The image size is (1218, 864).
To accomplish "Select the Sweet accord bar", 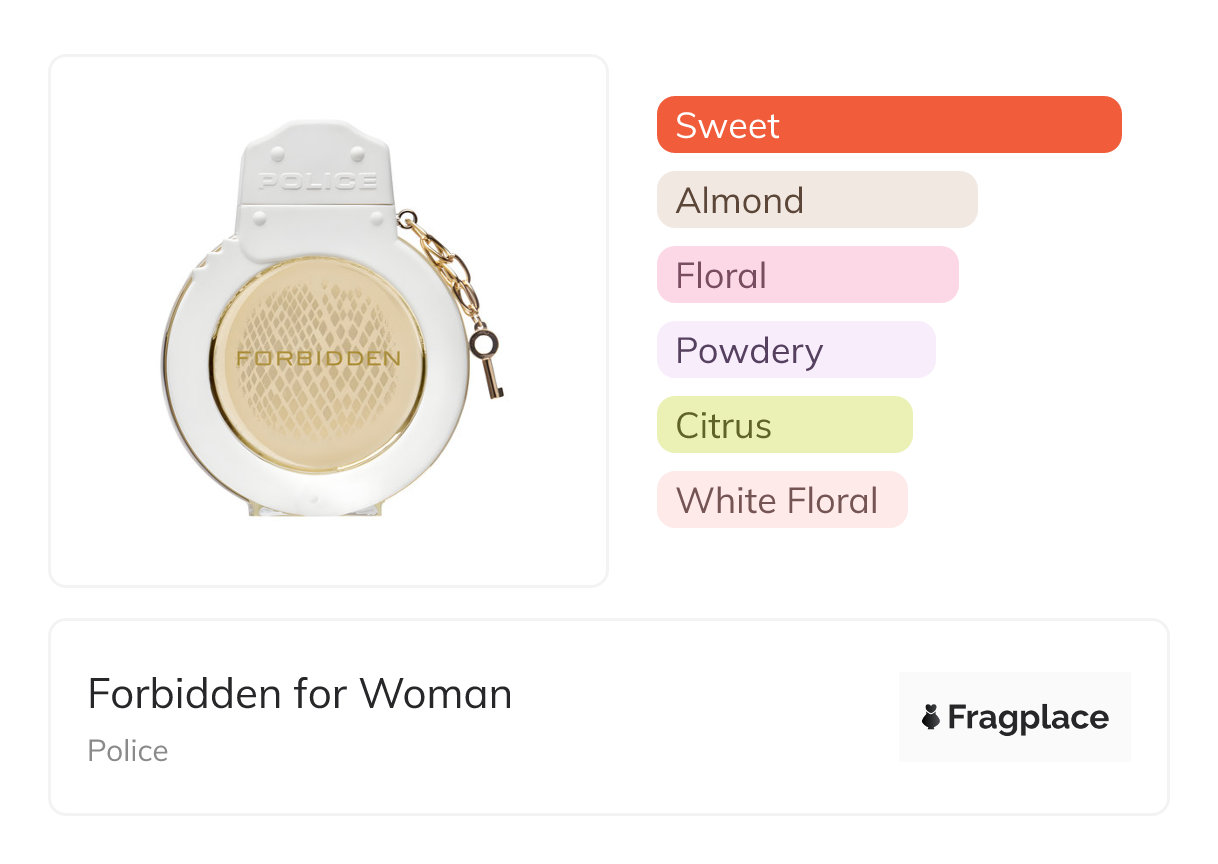I will (889, 125).
